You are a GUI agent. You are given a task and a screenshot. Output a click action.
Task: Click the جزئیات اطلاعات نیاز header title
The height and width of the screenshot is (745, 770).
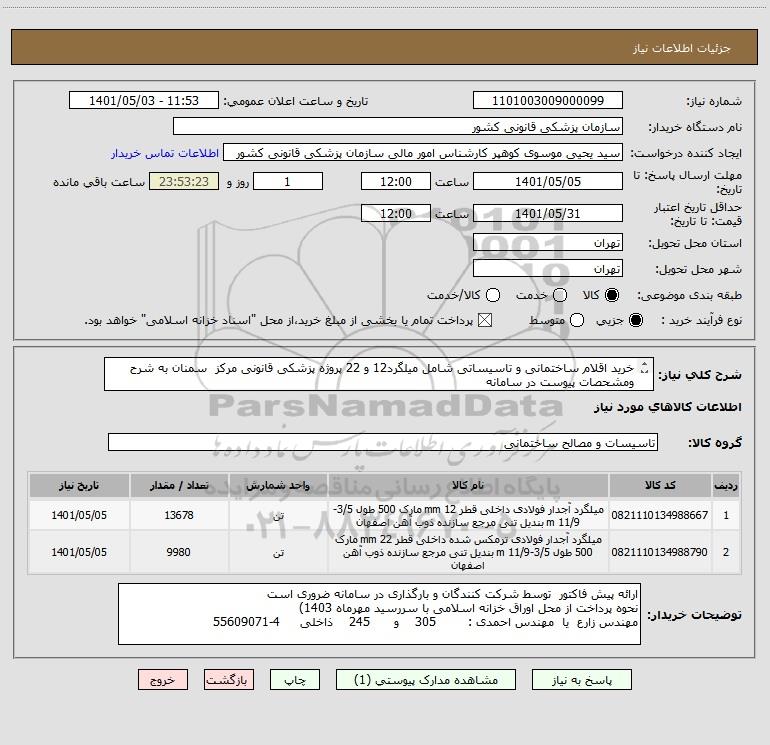[682, 48]
